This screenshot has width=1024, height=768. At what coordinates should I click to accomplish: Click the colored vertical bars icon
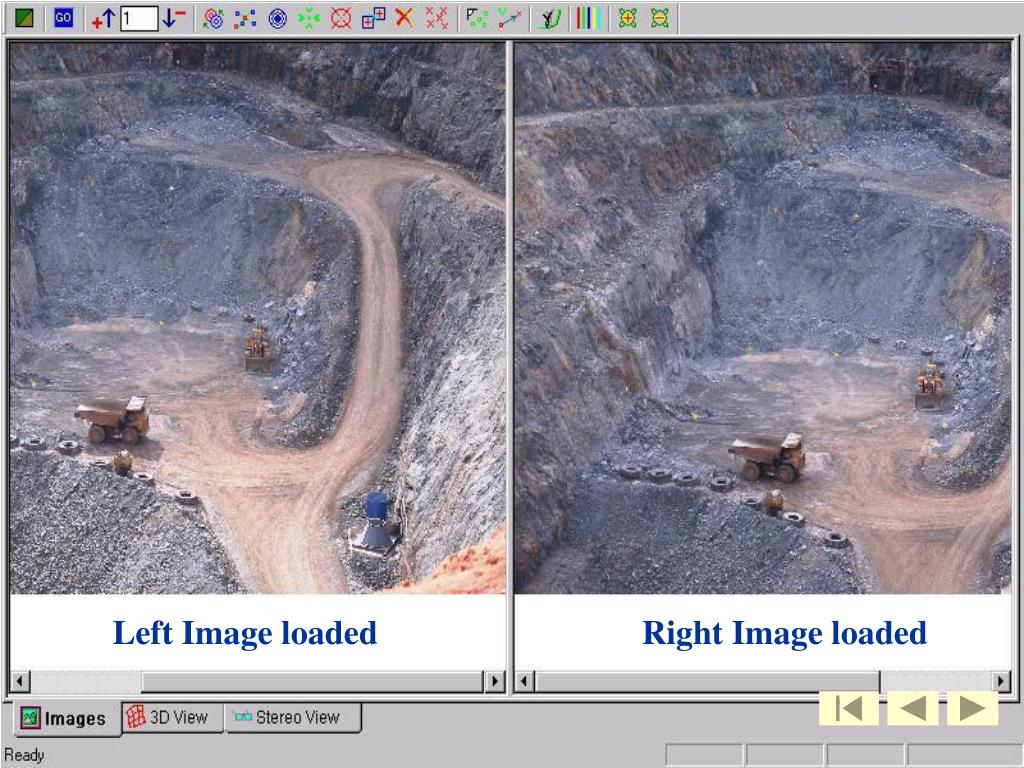(588, 18)
